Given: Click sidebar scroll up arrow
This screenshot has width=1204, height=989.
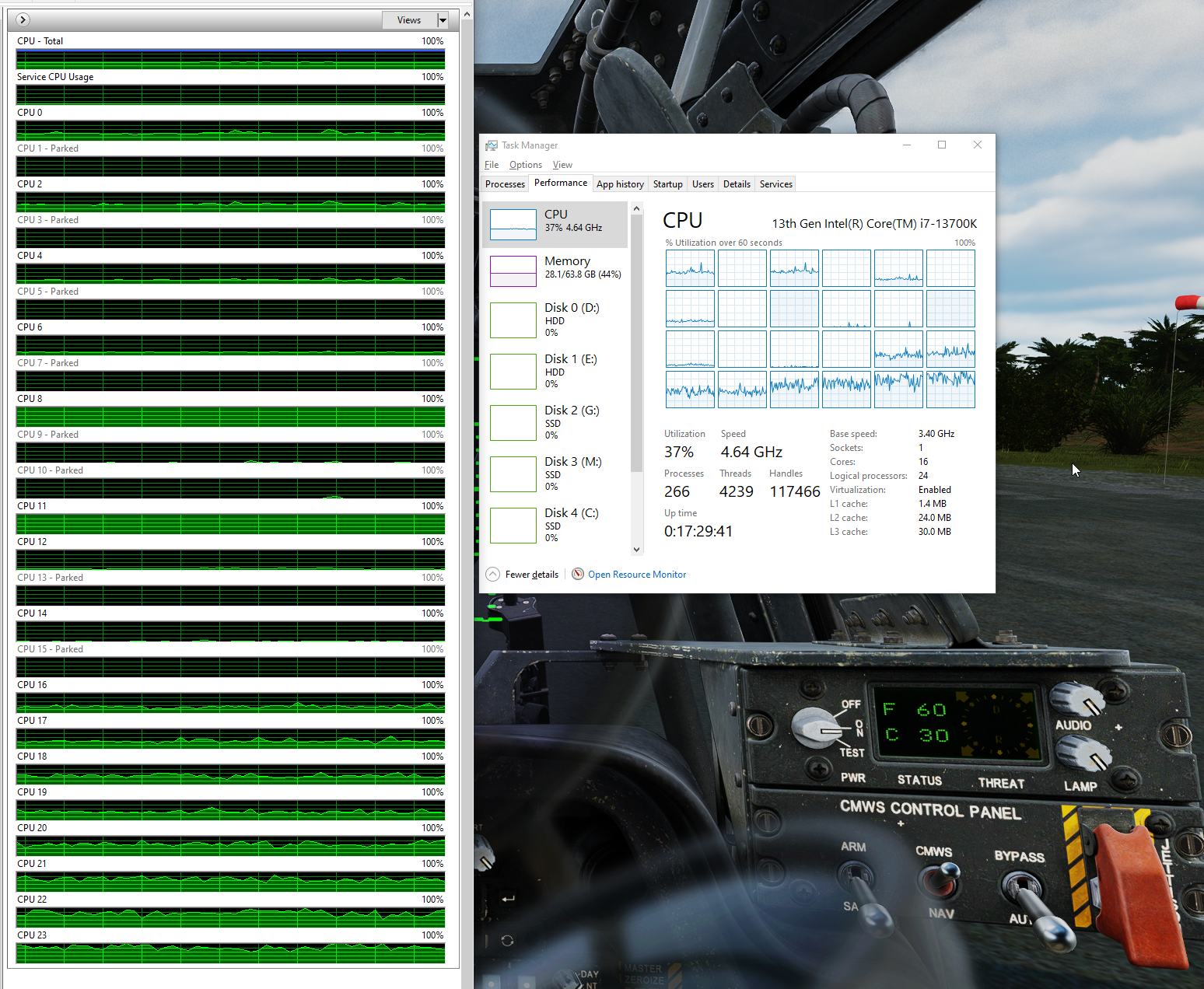Looking at the screenshot, I should pos(636,208).
